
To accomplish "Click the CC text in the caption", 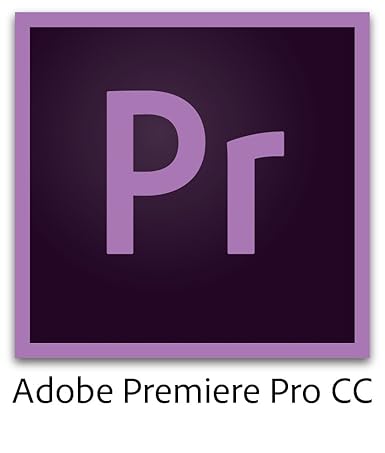I will pos(351,390).
